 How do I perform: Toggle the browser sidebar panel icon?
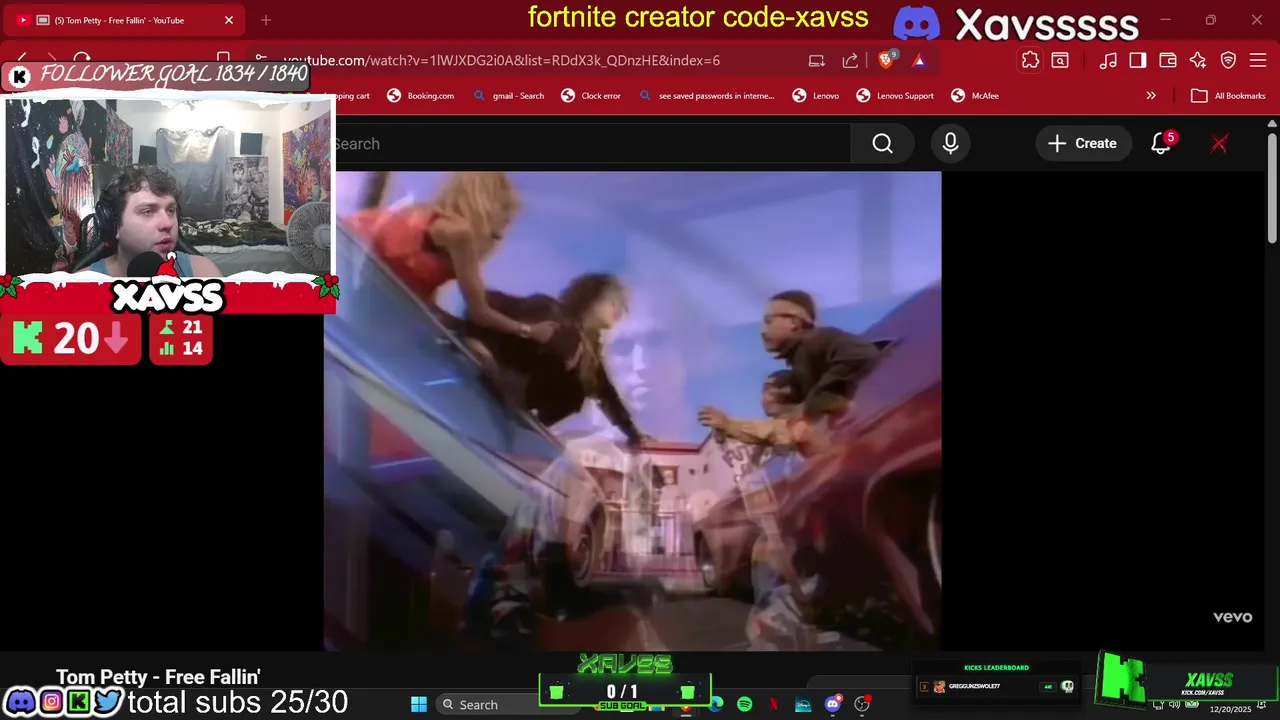[1138, 60]
